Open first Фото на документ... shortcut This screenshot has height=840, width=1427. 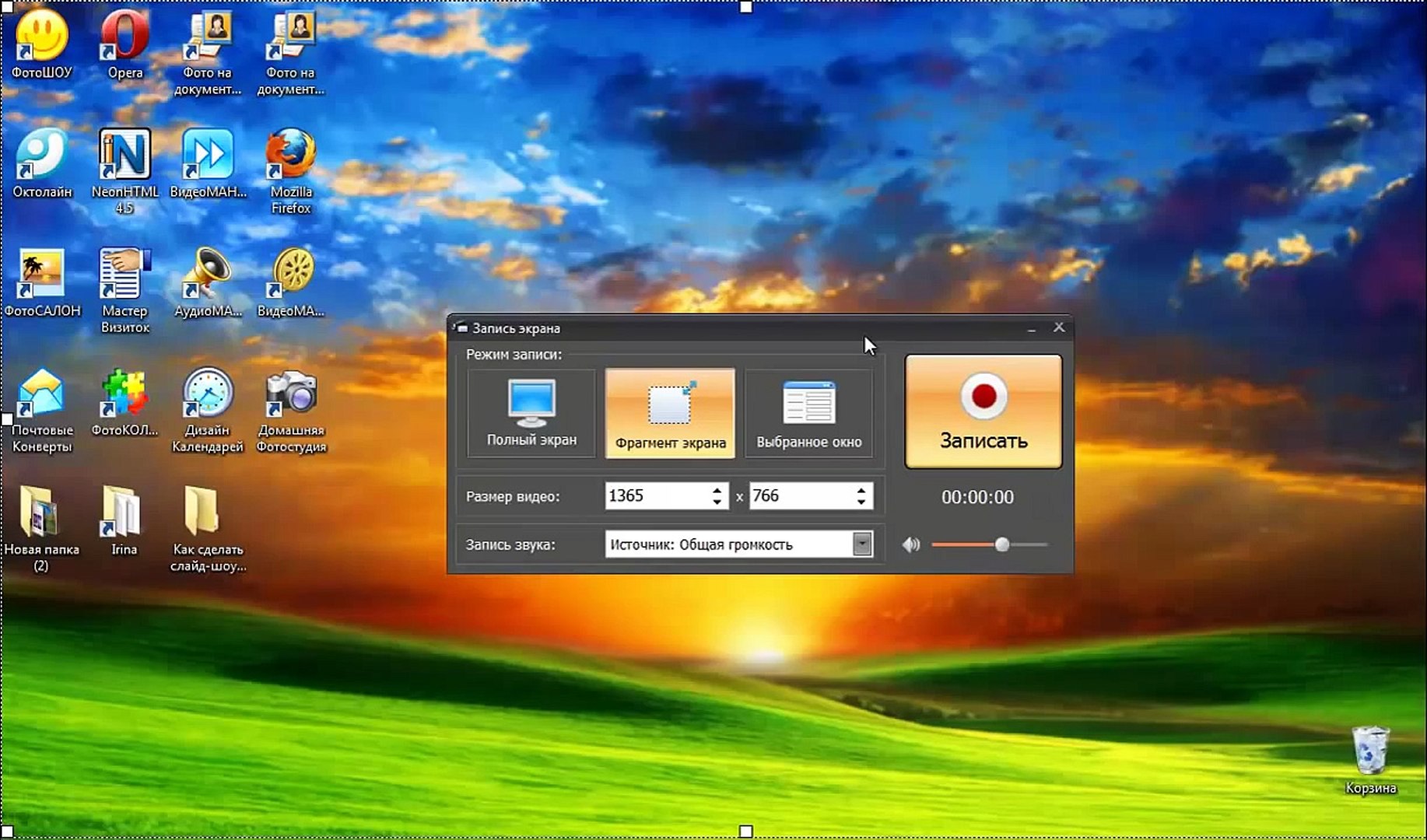(207, 53)
